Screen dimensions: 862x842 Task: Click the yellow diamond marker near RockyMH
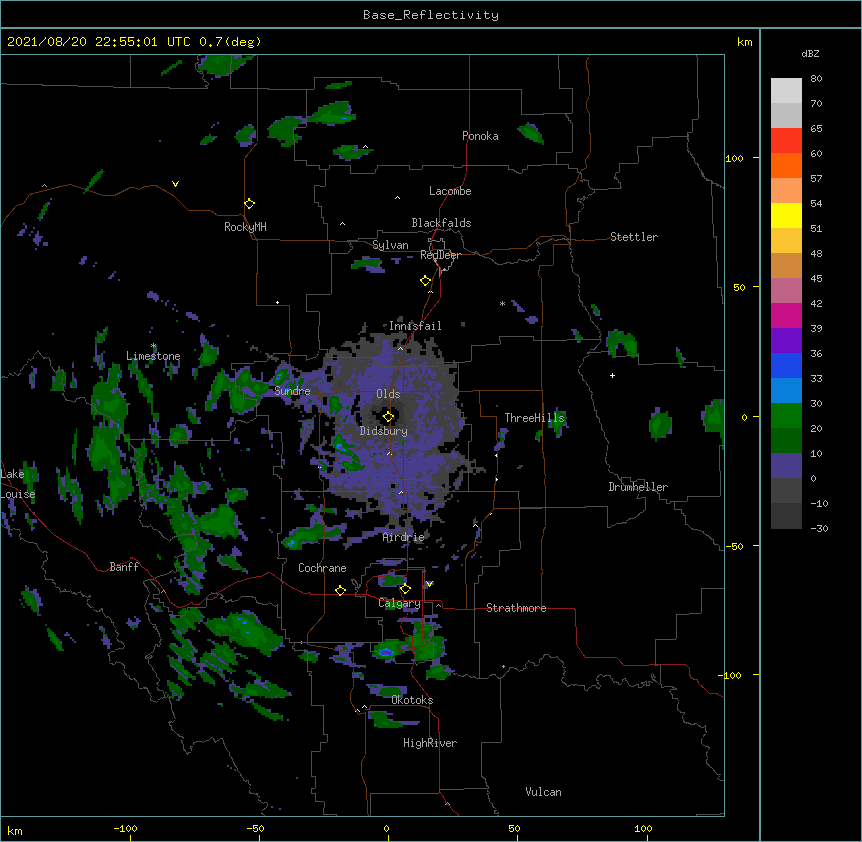coord(250,204)
